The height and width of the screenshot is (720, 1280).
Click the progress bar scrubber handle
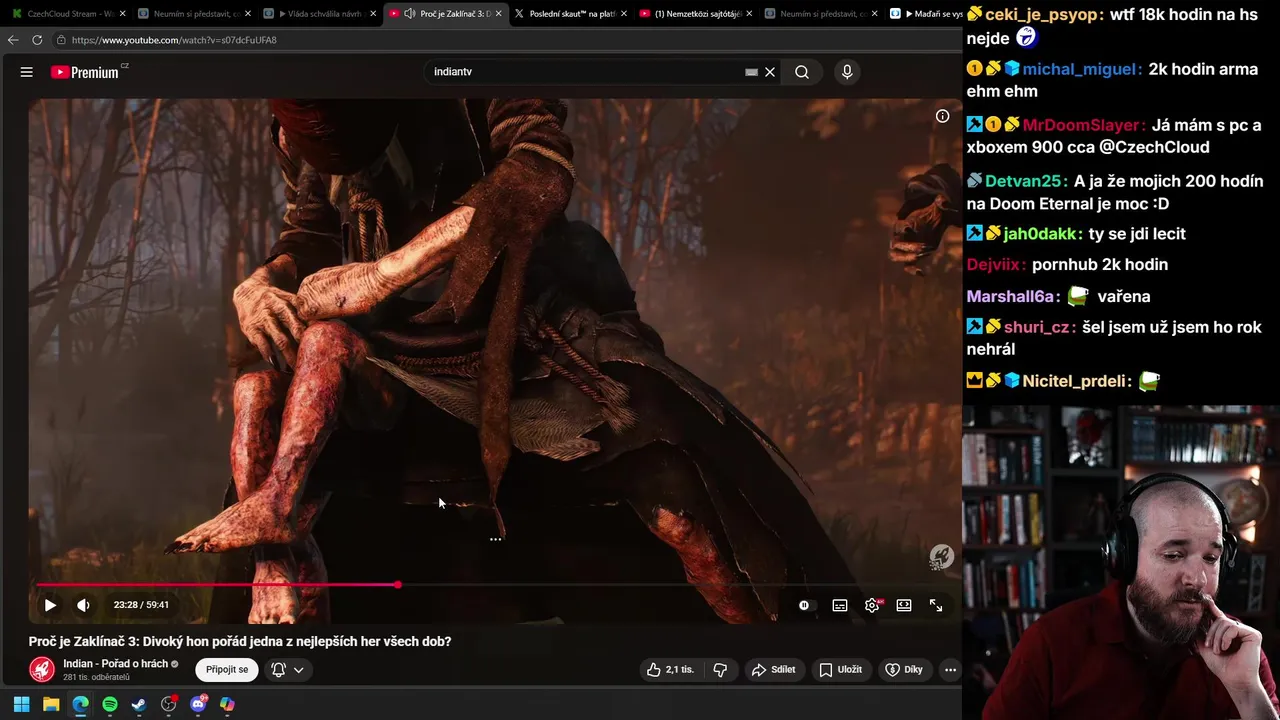(x=398, y=585)
